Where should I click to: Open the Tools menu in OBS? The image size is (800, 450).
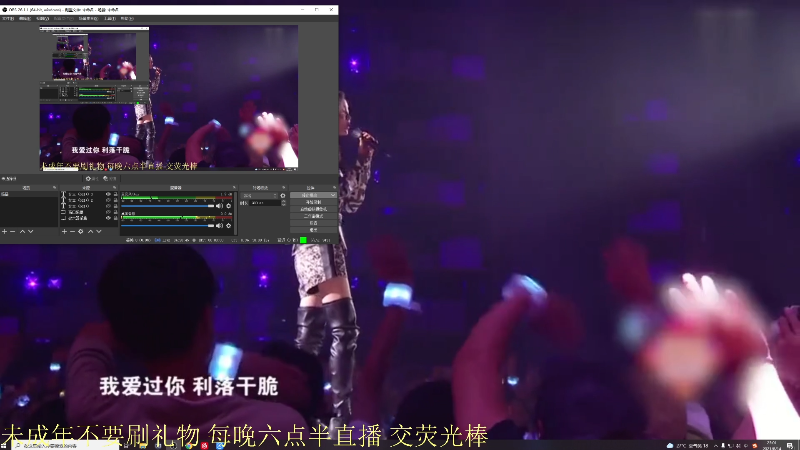point(110,18)
